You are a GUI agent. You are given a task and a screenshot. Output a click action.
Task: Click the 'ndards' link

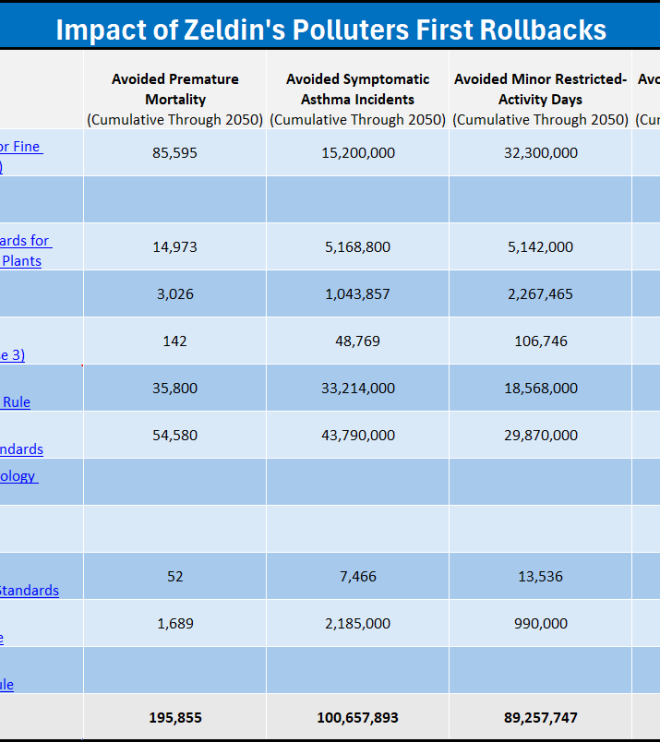(21, 449)
